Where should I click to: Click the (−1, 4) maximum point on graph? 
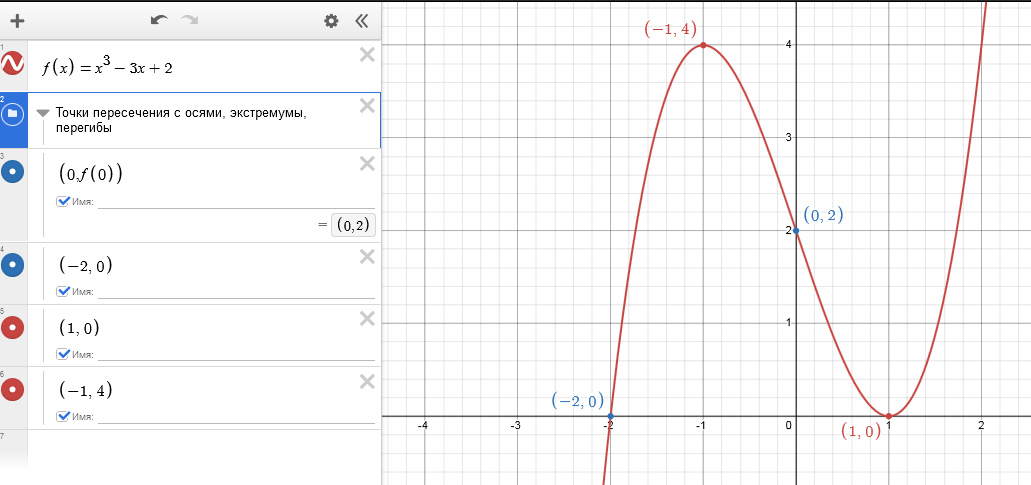point(703,45)
